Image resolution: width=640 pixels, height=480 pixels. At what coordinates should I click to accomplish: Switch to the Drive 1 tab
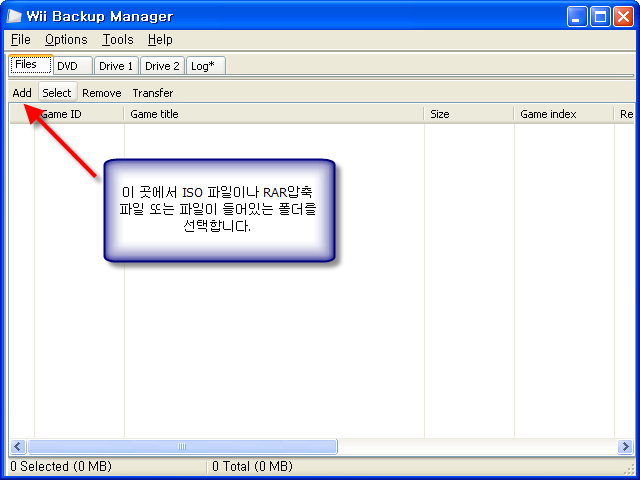pyautogui.click(x=116, y=66)
